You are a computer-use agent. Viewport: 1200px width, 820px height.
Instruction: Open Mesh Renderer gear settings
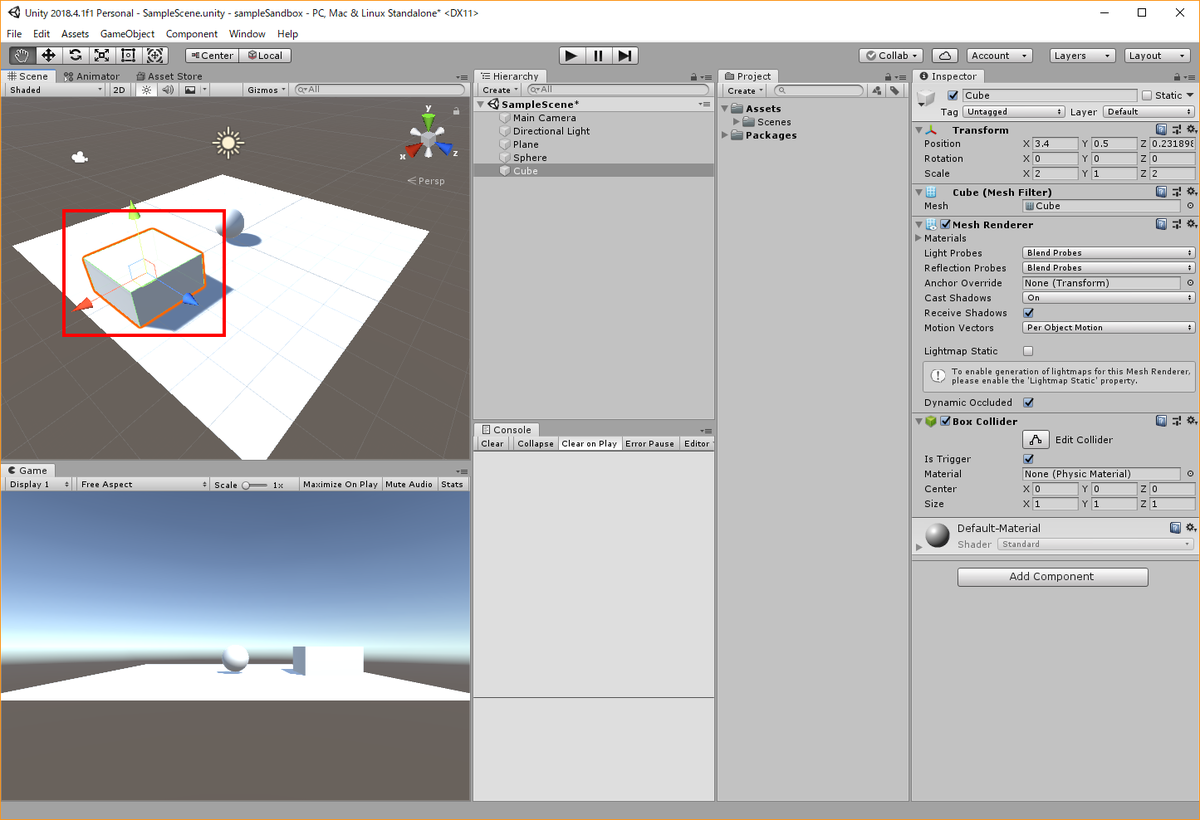1190,225
